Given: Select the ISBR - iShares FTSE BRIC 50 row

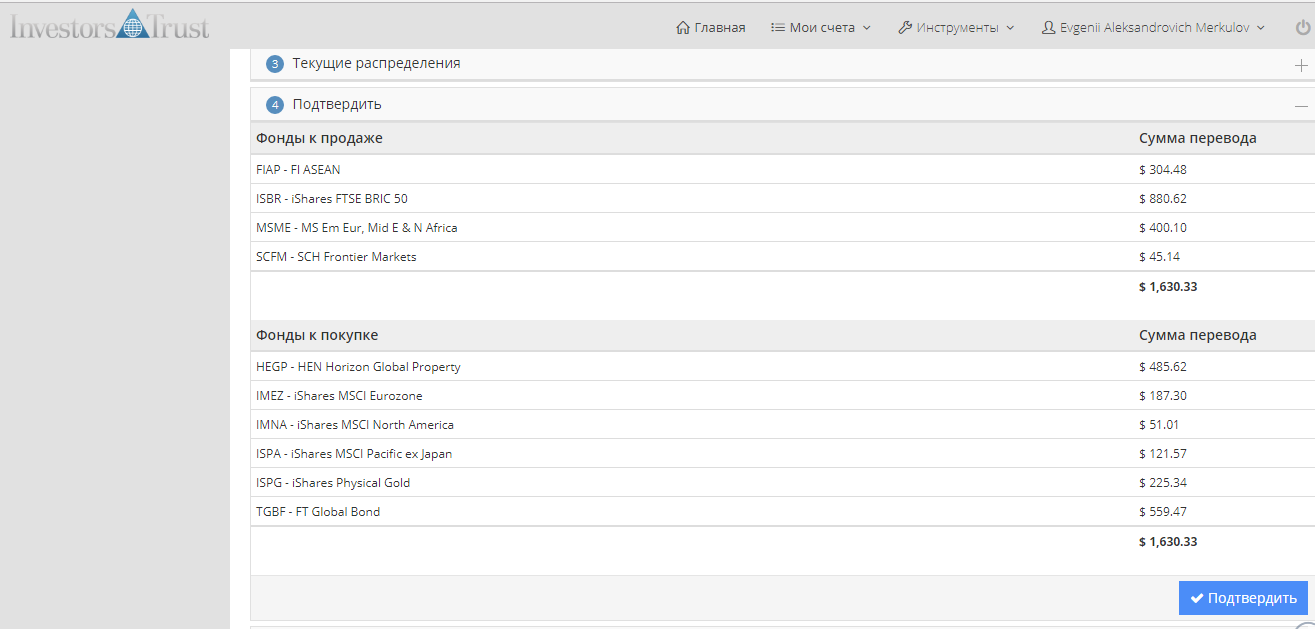Looking at the screenshot, I should coord(782,198).
